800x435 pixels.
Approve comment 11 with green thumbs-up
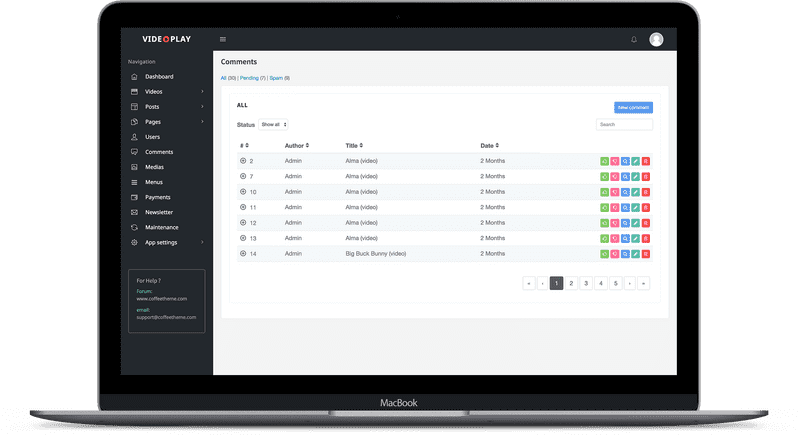605,208
